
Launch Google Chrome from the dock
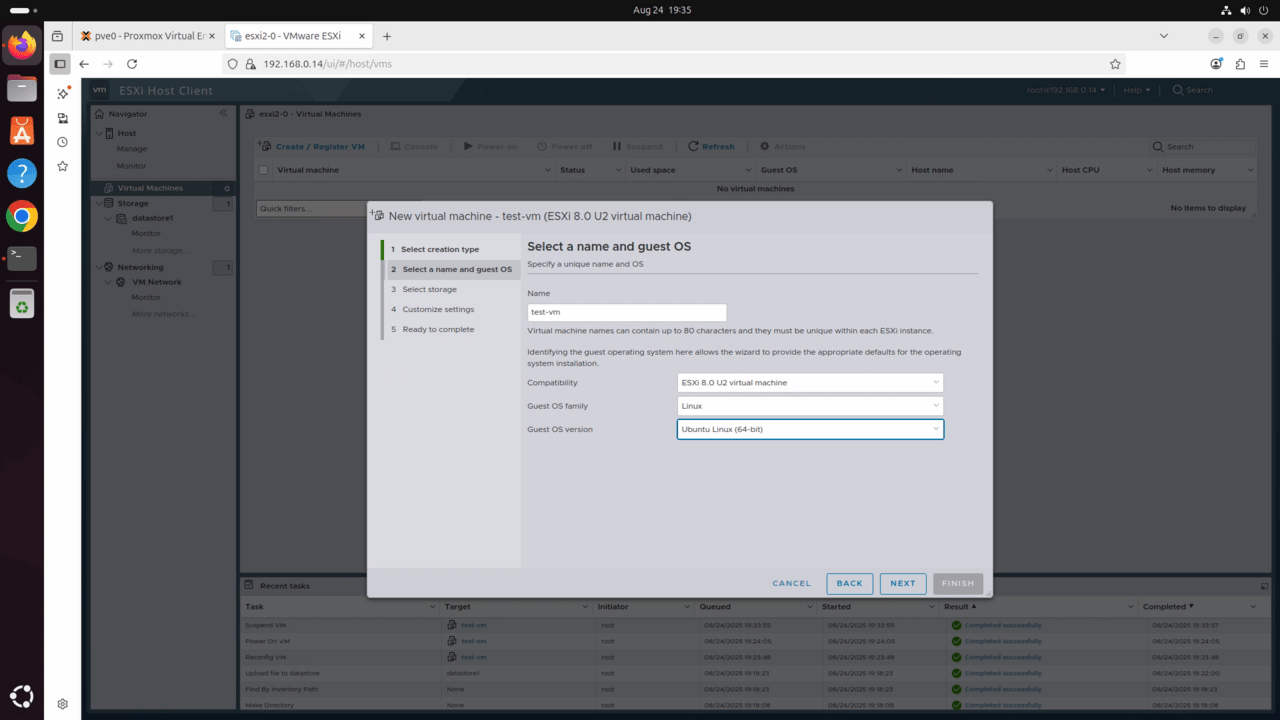tap(21, 216)
